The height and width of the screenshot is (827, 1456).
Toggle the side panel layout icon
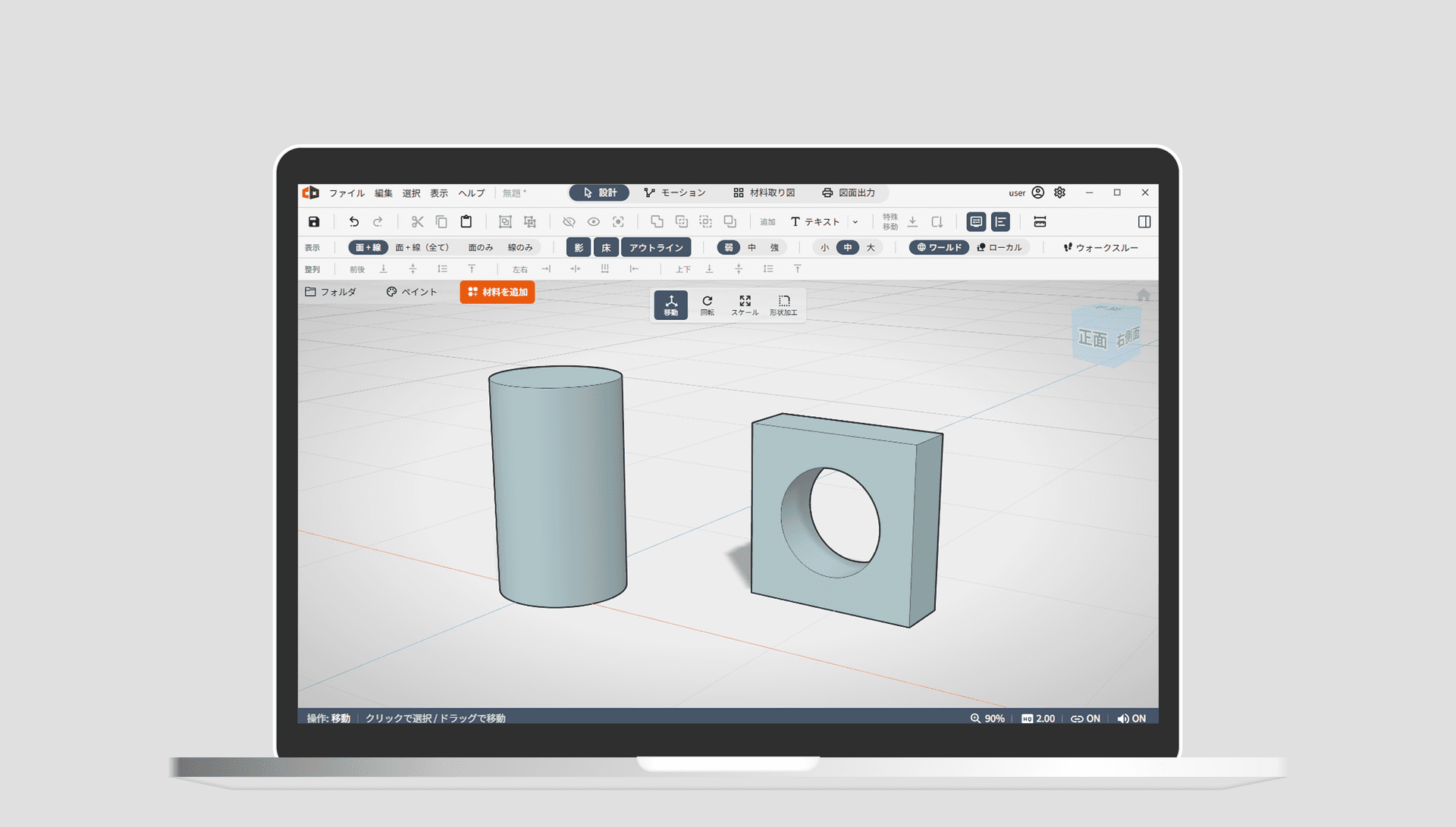[1144, 222]
